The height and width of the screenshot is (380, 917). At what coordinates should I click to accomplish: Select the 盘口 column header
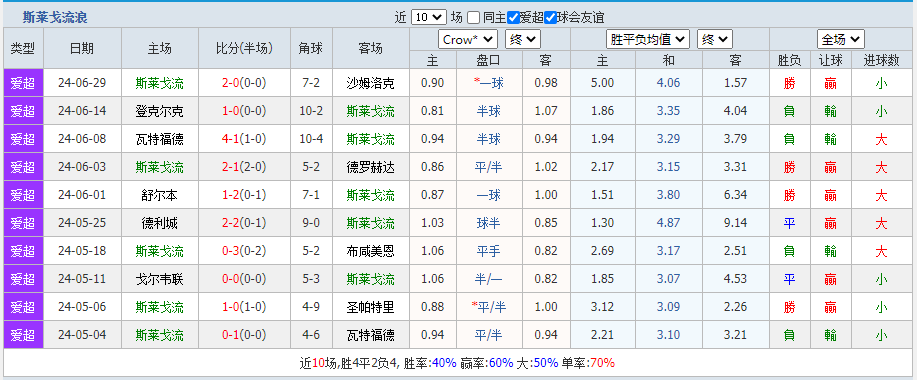(x=488, y=60)
